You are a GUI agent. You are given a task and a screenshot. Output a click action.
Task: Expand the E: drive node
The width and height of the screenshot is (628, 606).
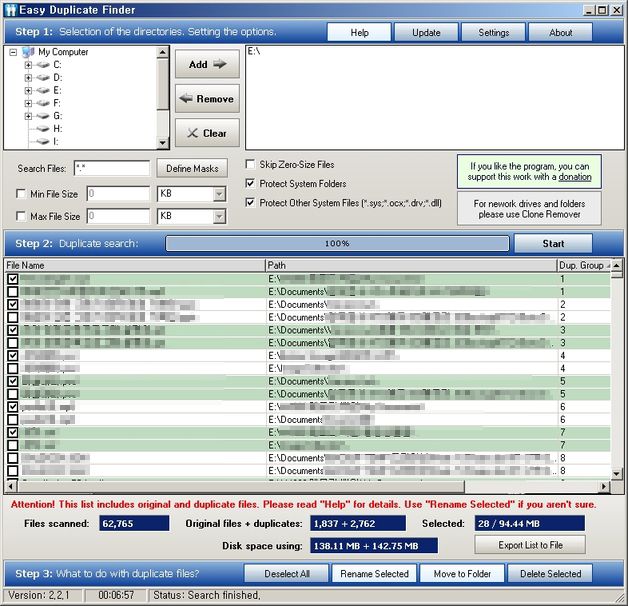click(x=28, y=91)
